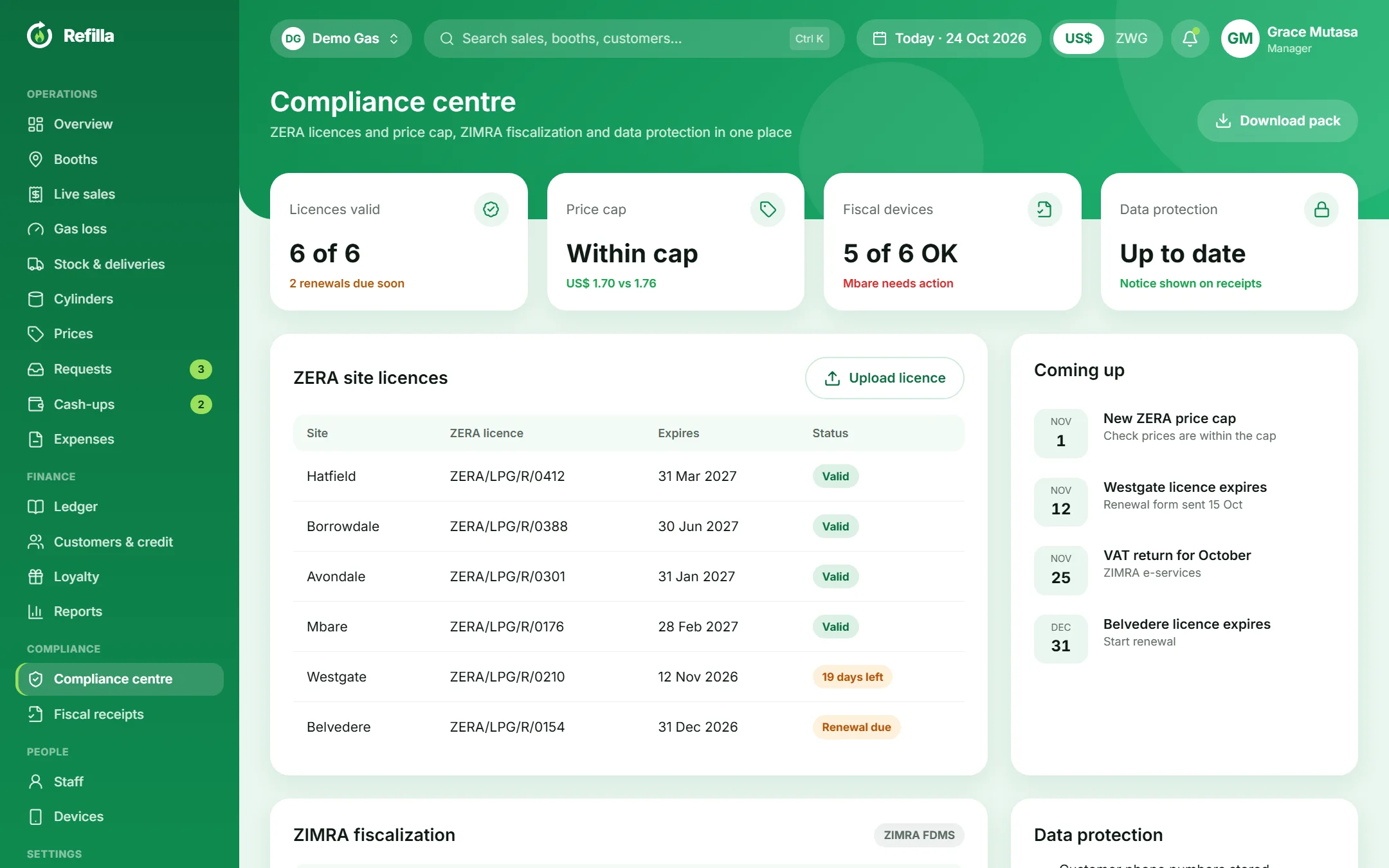Open the New ZERA price cap event
The image size is (1389, 868).
point(1184,433)
